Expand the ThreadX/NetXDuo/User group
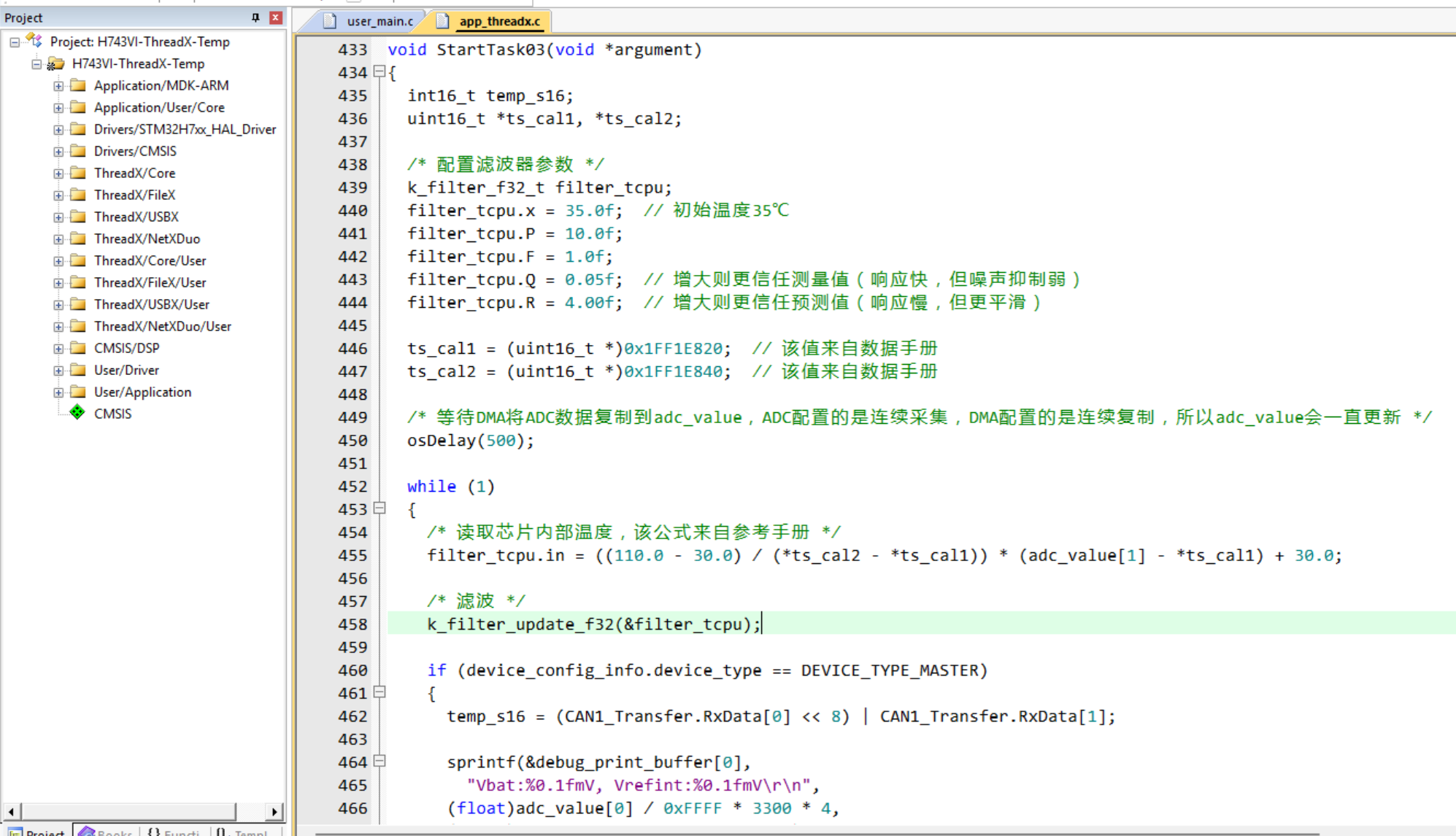 pyautogui.click(x=58, y=326)
